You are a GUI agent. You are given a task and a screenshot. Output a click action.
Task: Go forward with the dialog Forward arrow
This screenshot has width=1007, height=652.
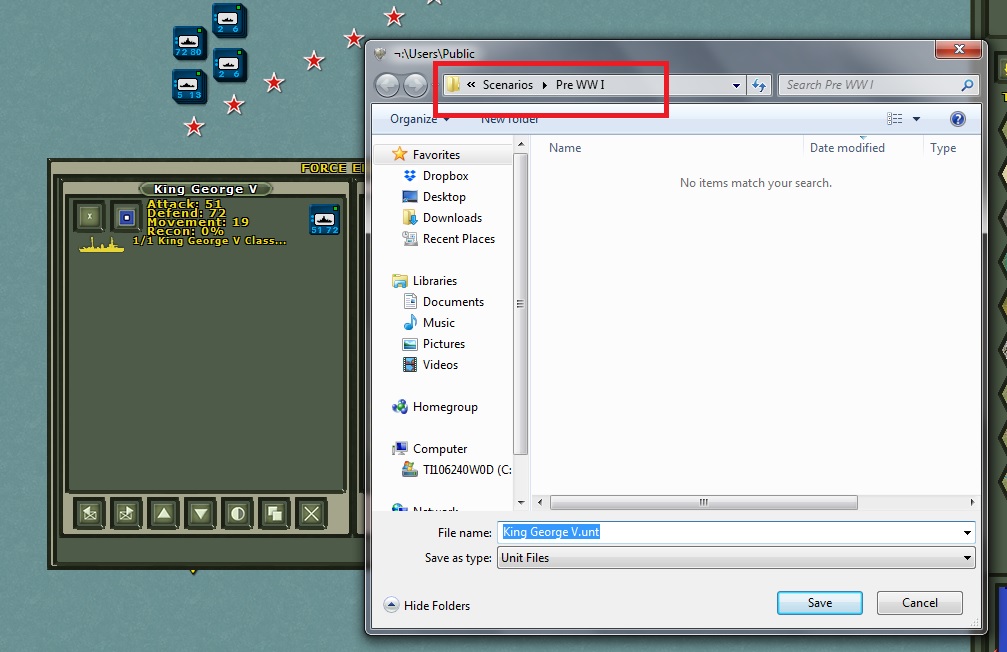point(415,85)
